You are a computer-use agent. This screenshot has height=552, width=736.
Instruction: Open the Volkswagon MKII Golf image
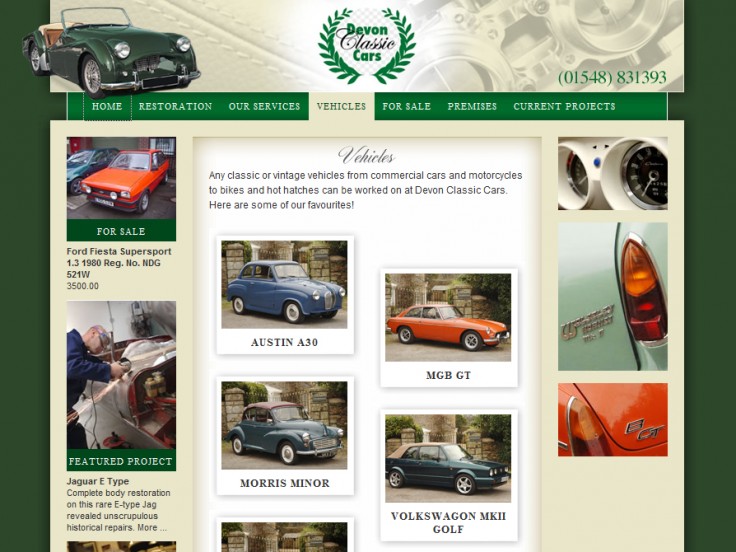click(x=448, y=458)
